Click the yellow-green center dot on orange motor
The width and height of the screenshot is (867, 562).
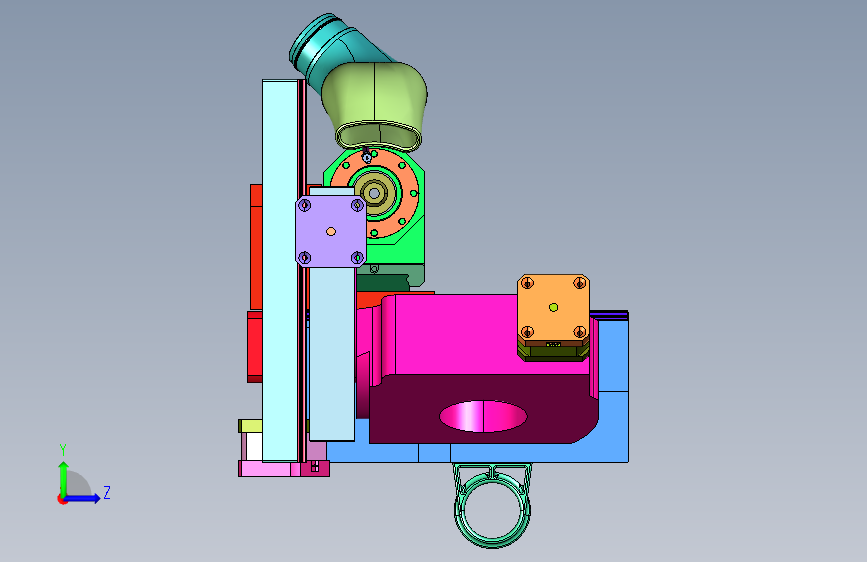point(553,308)
